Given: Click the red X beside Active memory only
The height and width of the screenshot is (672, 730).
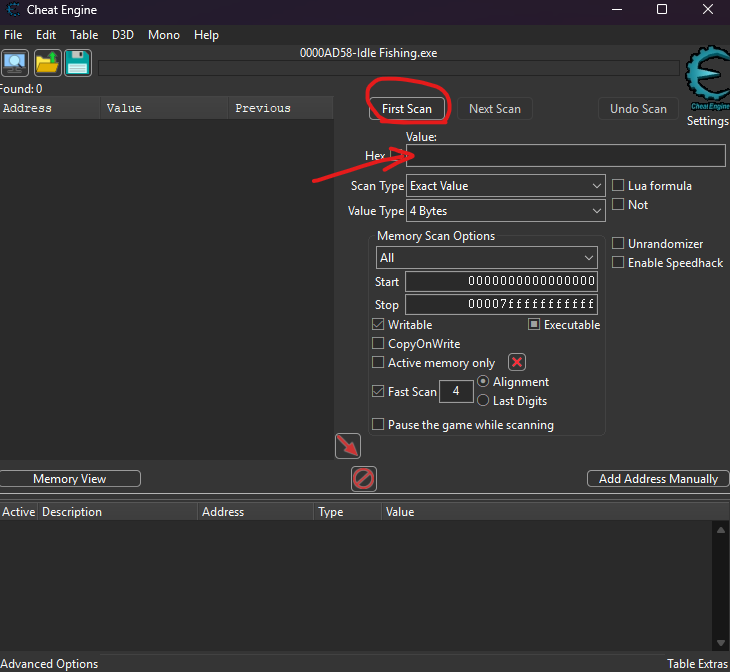Looking at the screenshot, I should point(517,363).
